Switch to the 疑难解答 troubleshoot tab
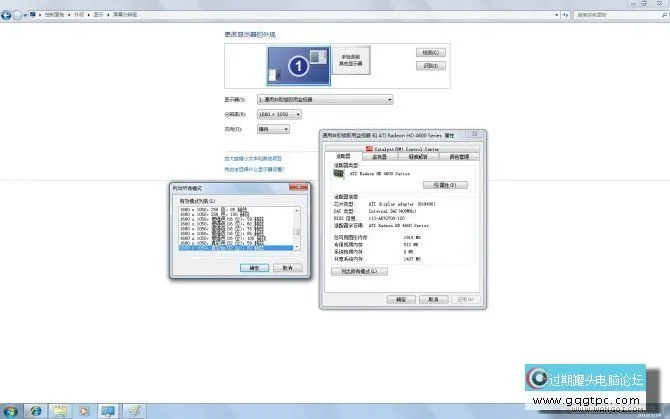 pos(418,157)
